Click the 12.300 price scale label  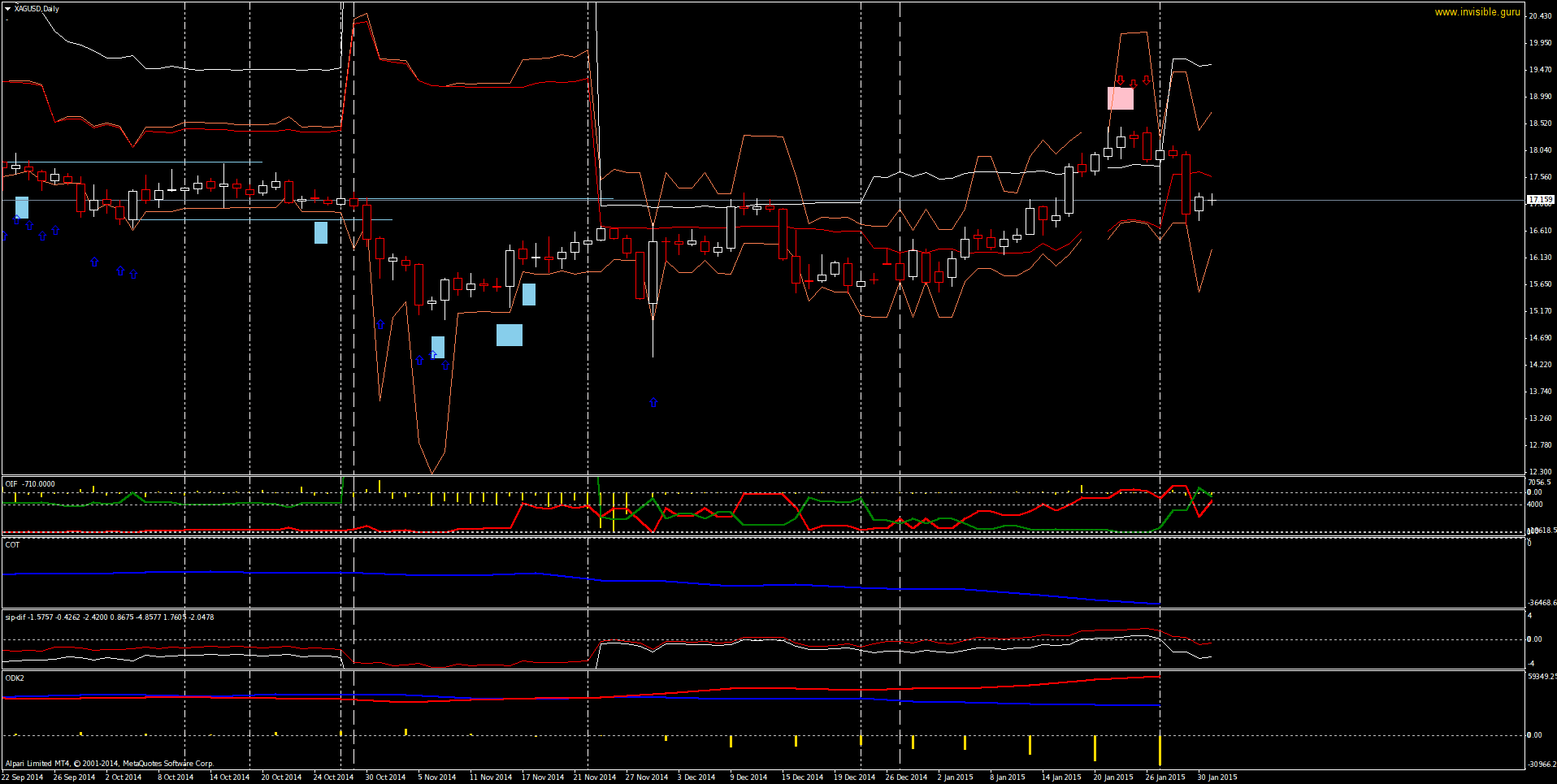[1540, 472]
